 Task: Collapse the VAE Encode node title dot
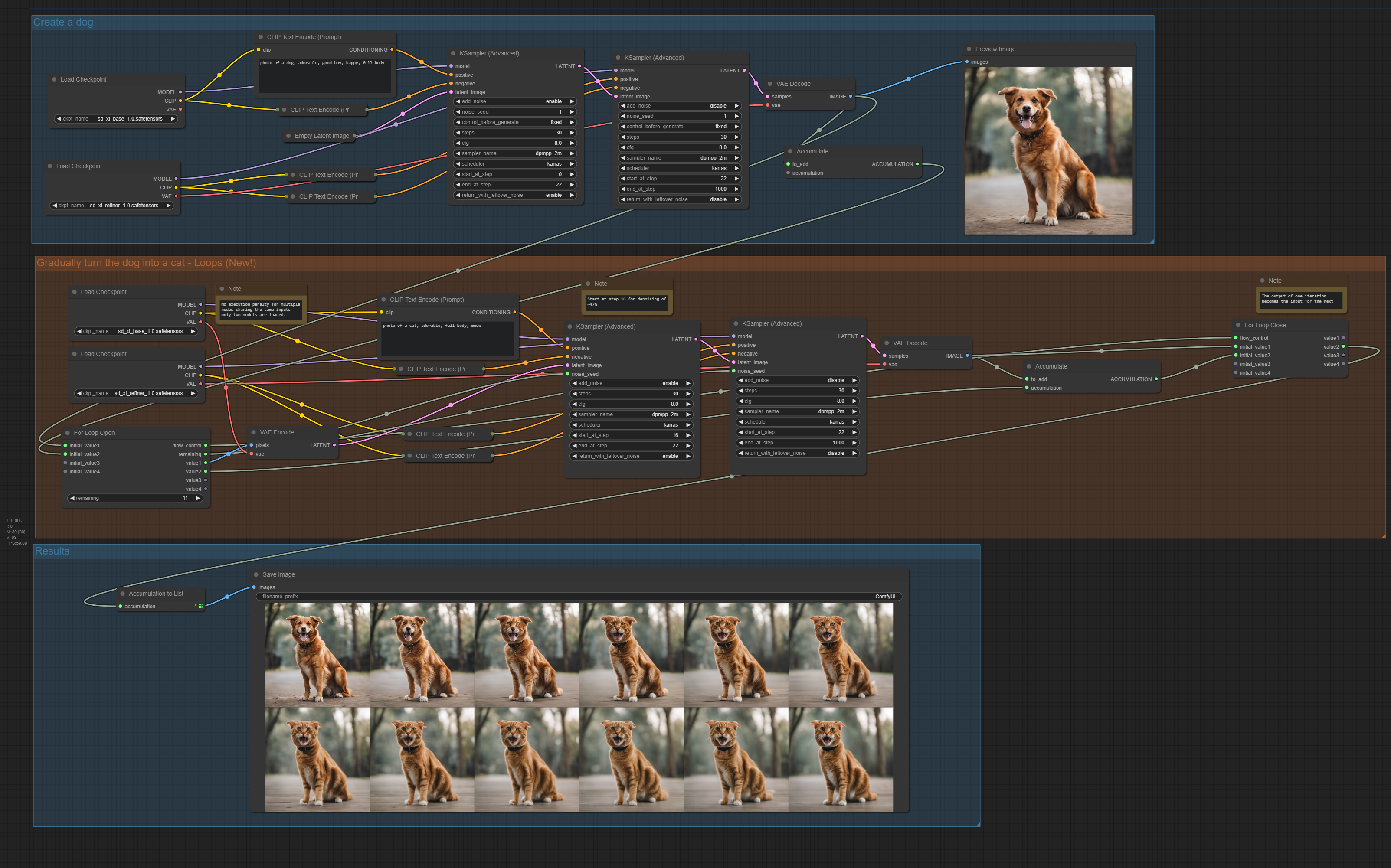click(253, 432)
